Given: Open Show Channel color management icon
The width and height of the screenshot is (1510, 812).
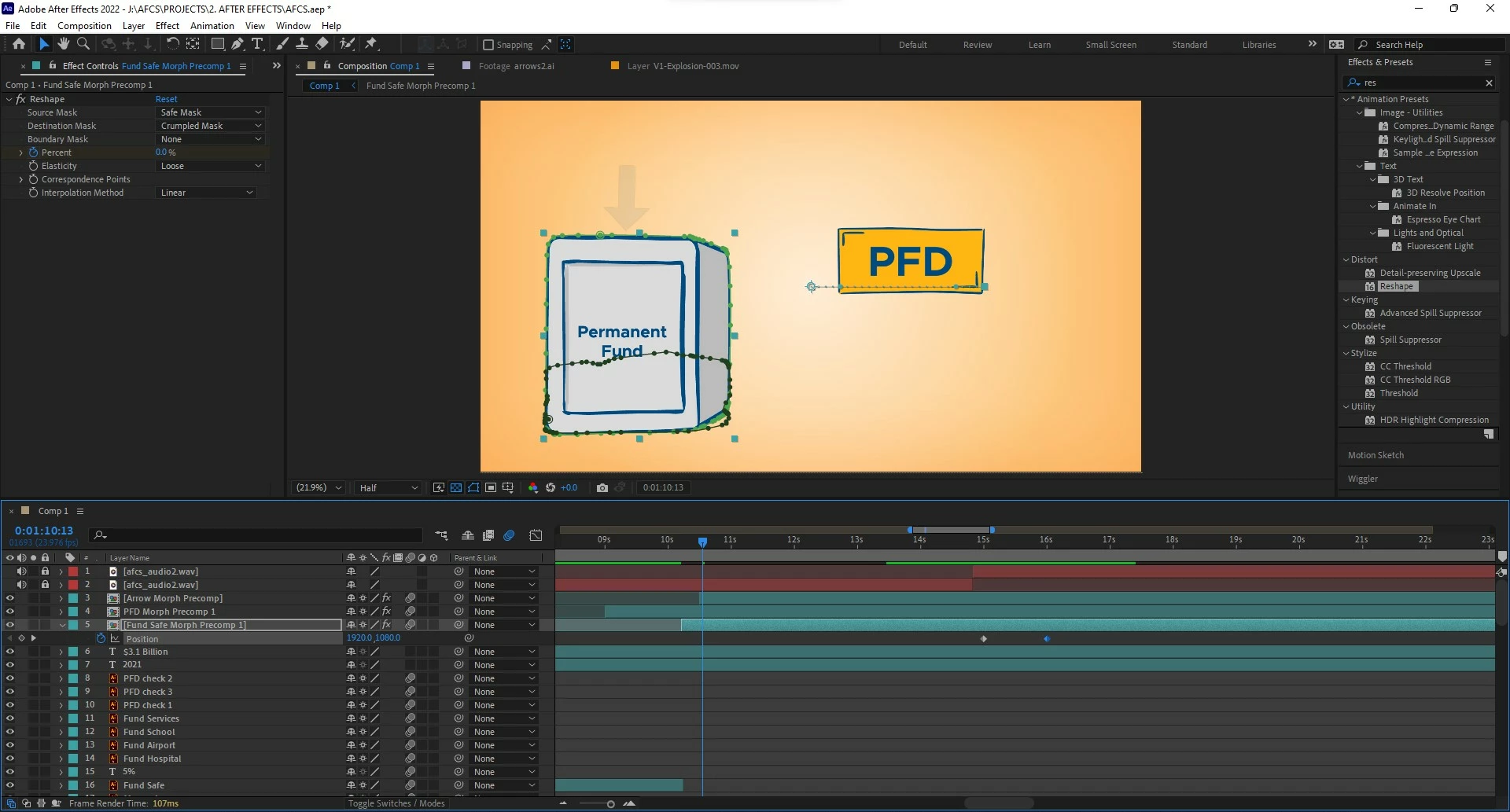Looking at the screenshot, I should coord(533,488).
